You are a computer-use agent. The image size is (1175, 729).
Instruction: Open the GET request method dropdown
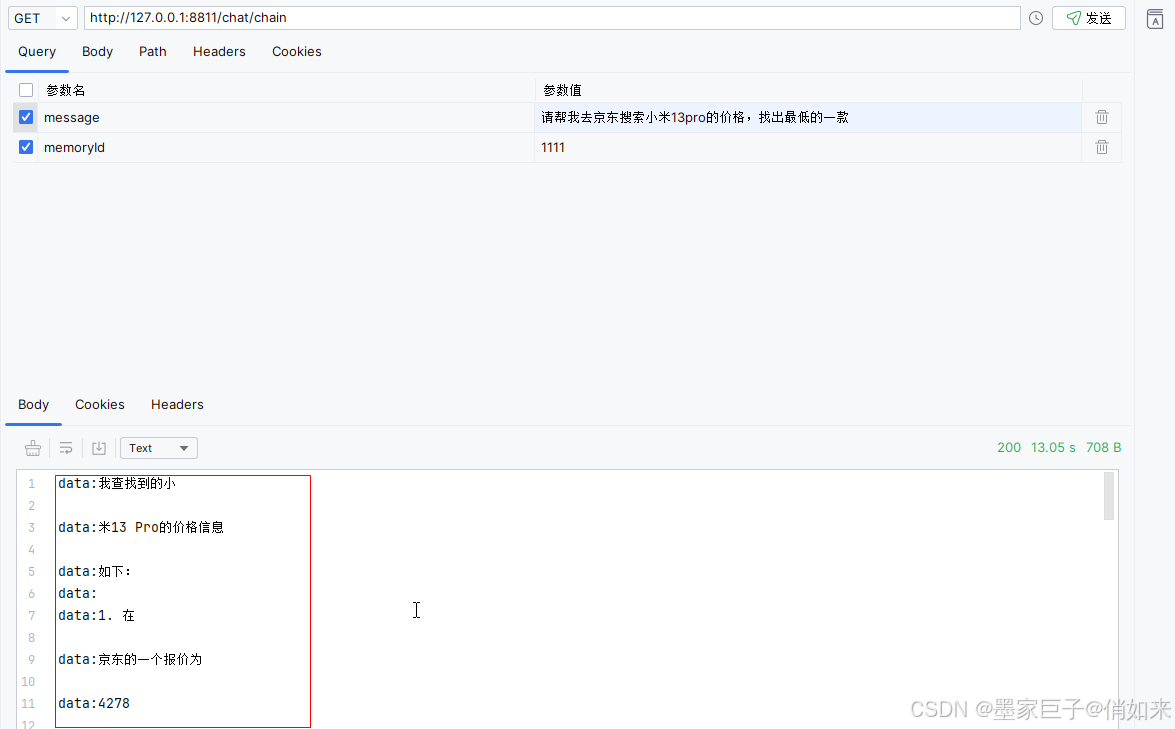[x=43, y=18]
